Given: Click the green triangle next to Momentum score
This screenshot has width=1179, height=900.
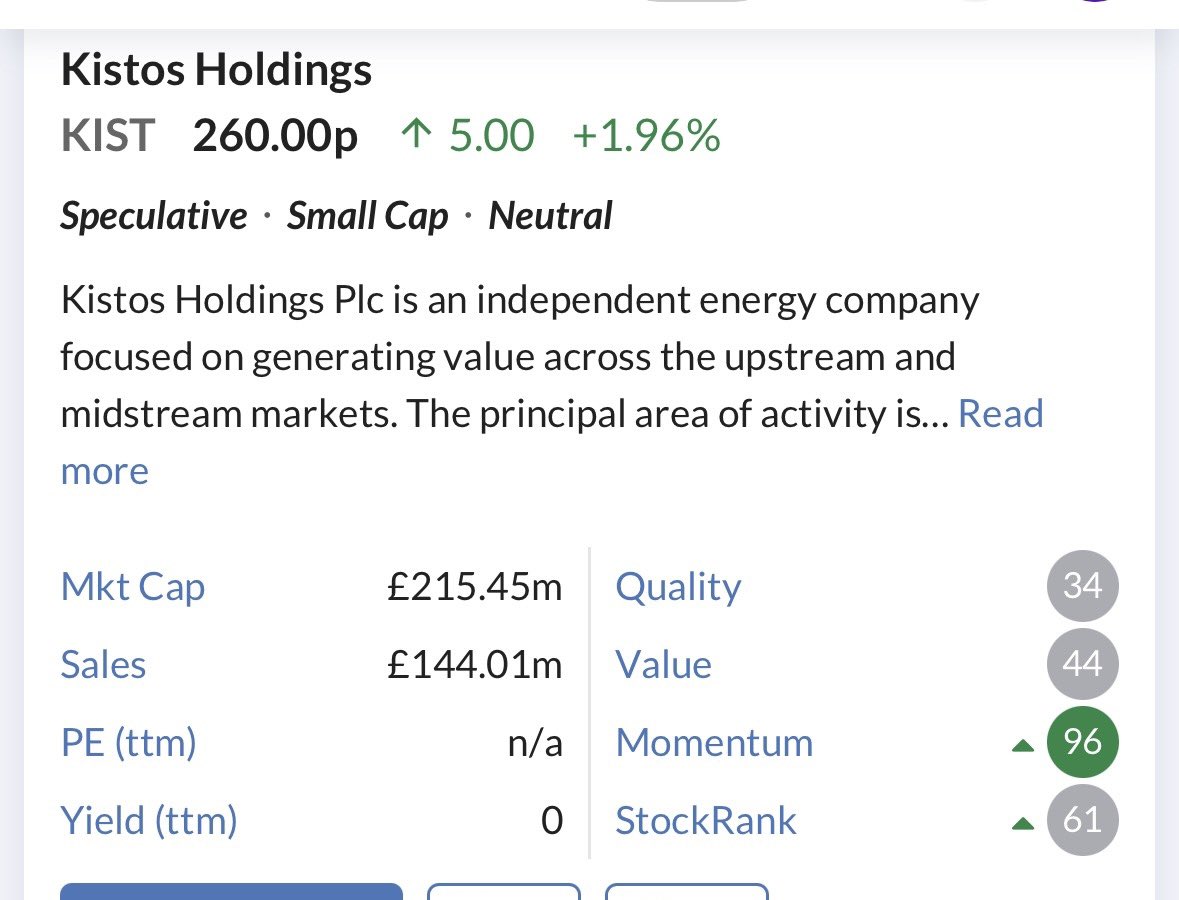Looking at the screenshot, I should pyautogui.click(x=1022, y=745).
